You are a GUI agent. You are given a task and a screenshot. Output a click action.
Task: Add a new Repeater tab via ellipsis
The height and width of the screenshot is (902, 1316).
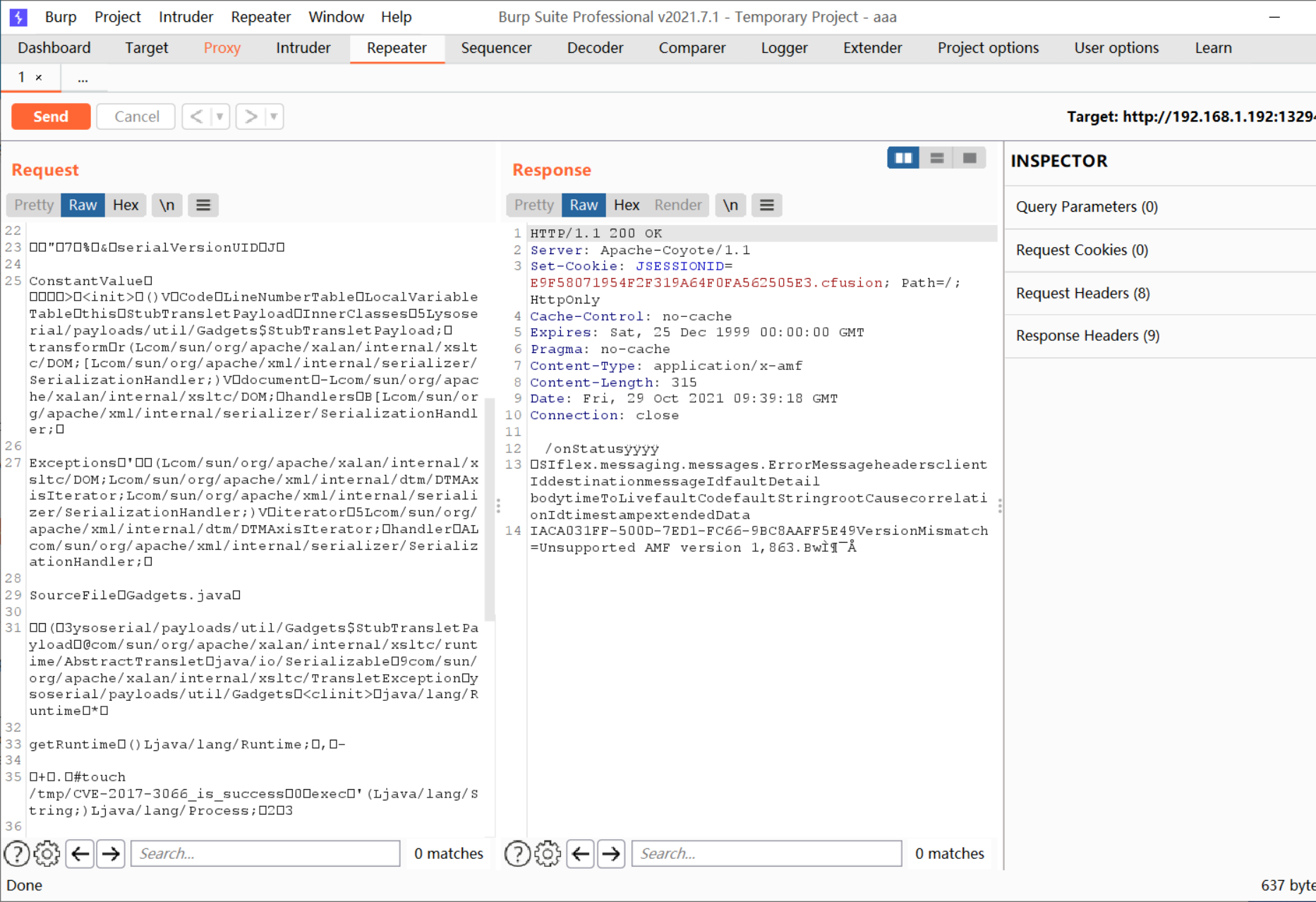(x=83, y=78)
